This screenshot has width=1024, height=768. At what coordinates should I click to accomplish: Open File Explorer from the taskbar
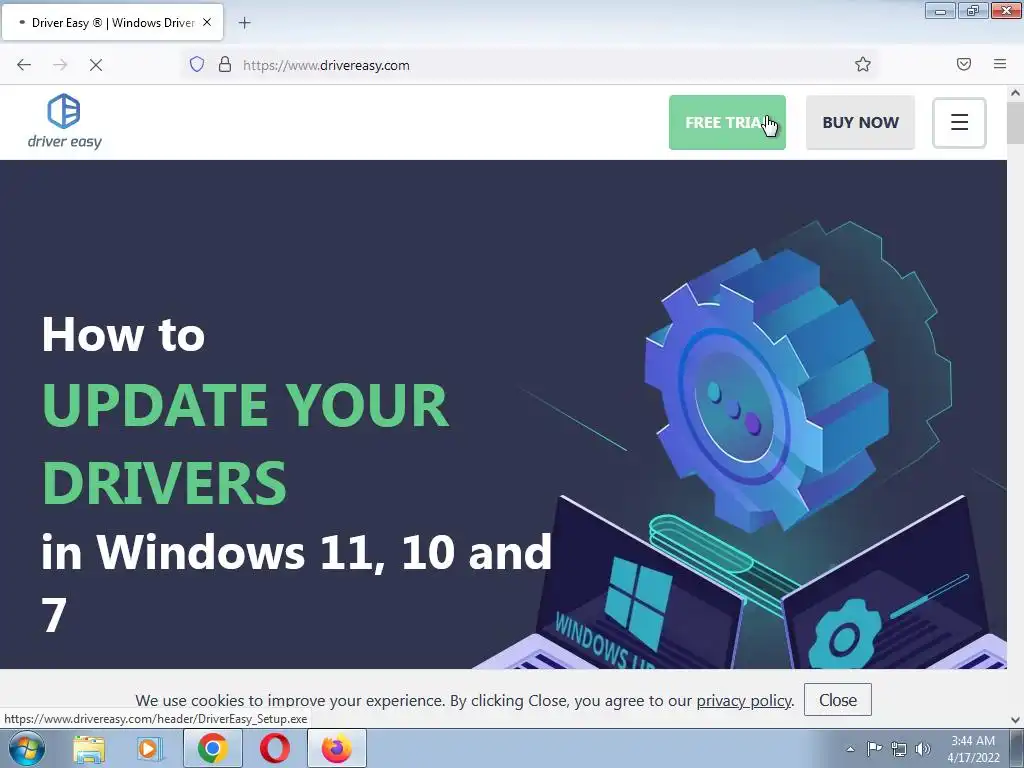pos(89,748)
